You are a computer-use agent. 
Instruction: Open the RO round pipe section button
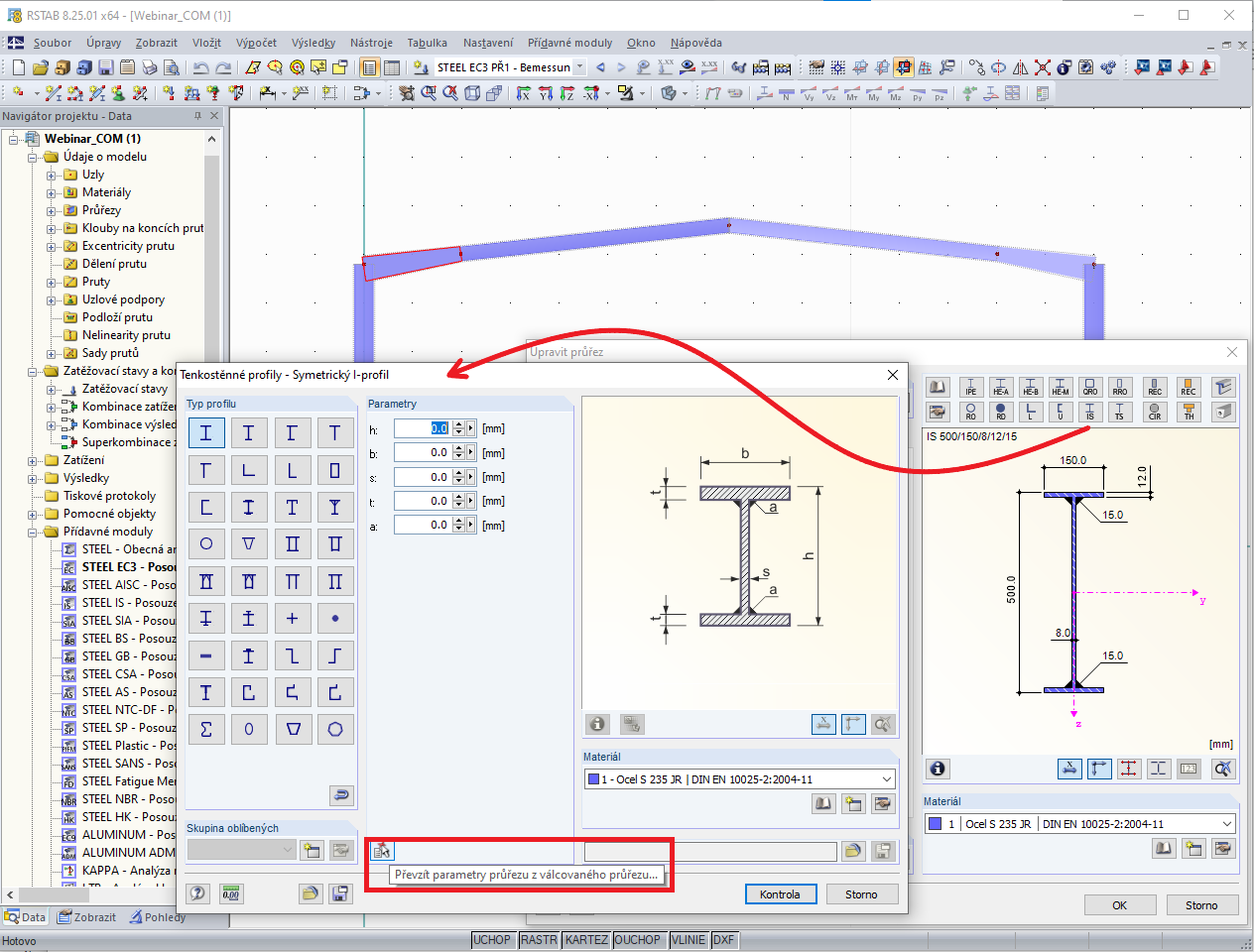click(x=971, y=411)
